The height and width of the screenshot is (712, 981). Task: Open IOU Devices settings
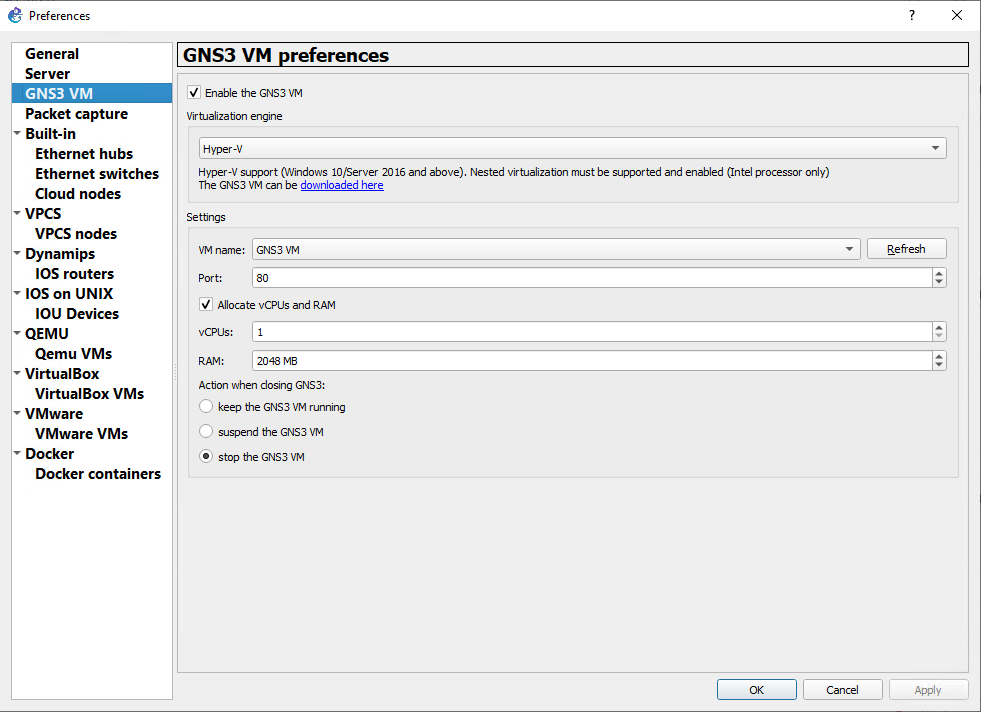(x=77, y=314)
